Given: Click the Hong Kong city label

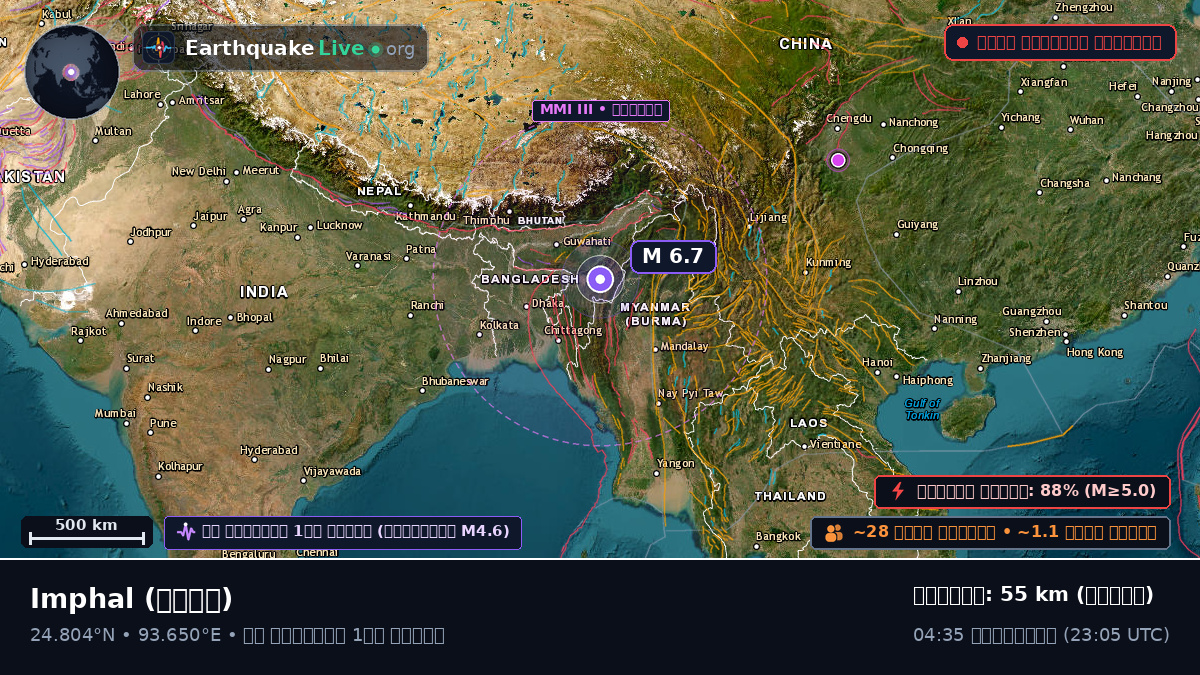Looking at the screenshot, I should tap(1095, 352).
